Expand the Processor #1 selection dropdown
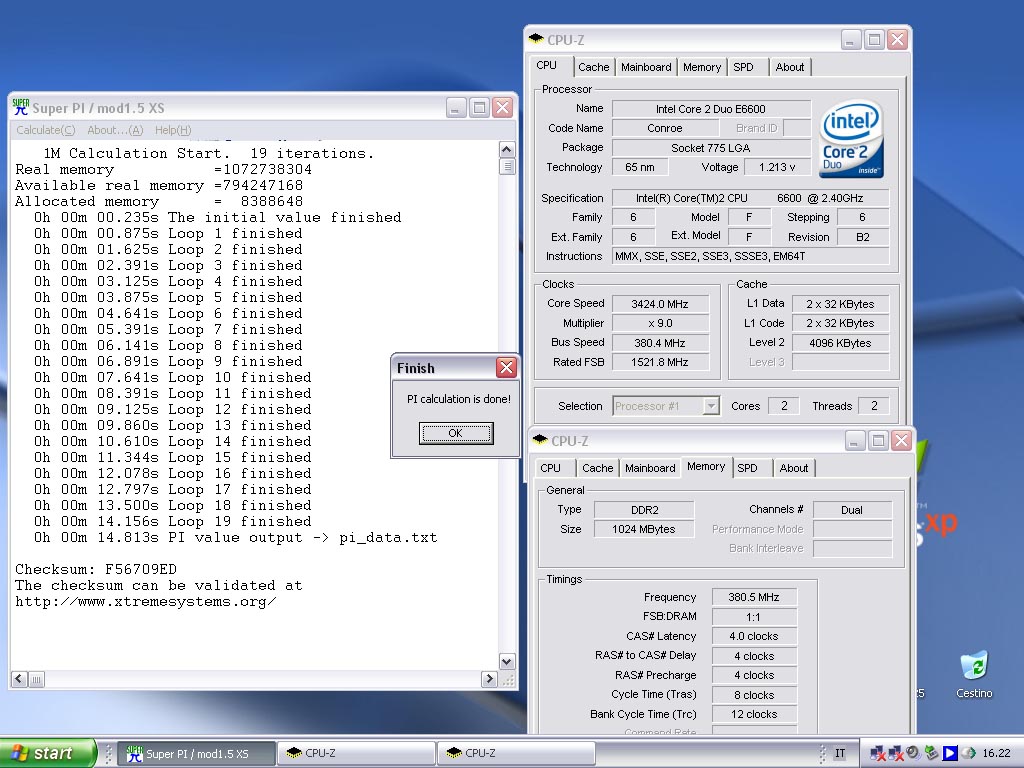 [x=711, y=406]
